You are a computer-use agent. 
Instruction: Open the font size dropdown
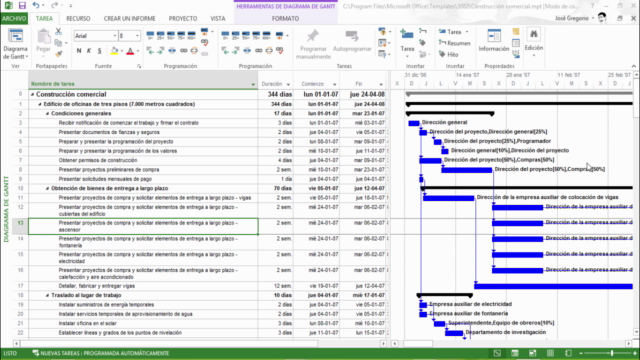[137, 36]
